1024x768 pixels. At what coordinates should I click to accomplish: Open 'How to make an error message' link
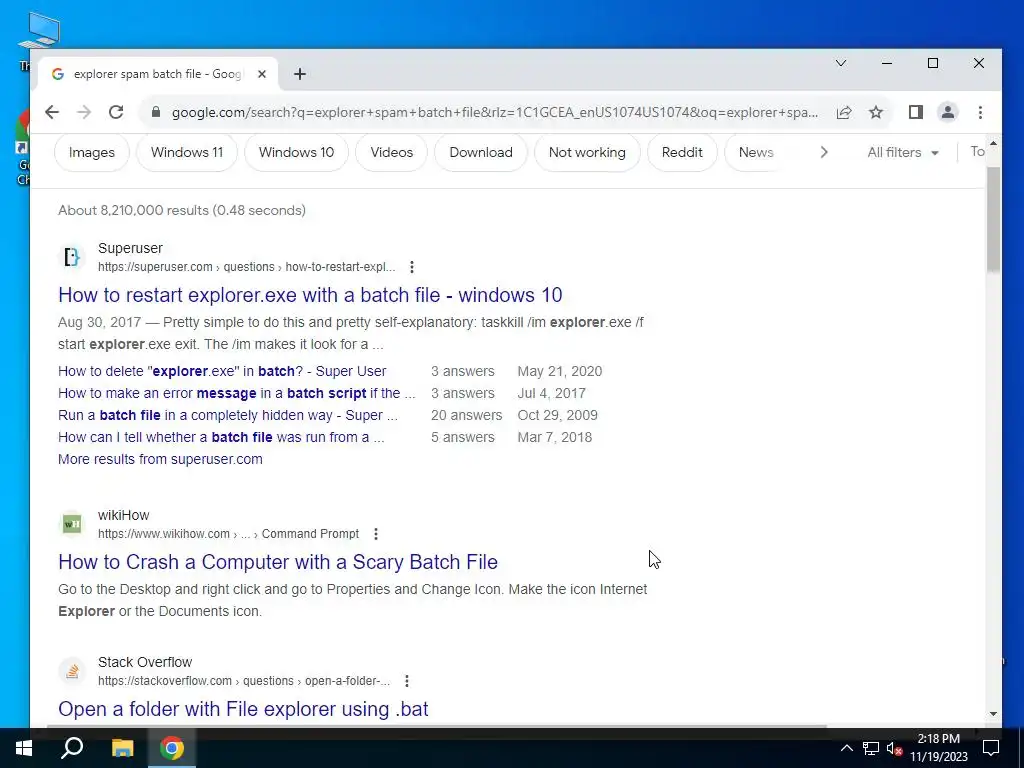(236, 393)
